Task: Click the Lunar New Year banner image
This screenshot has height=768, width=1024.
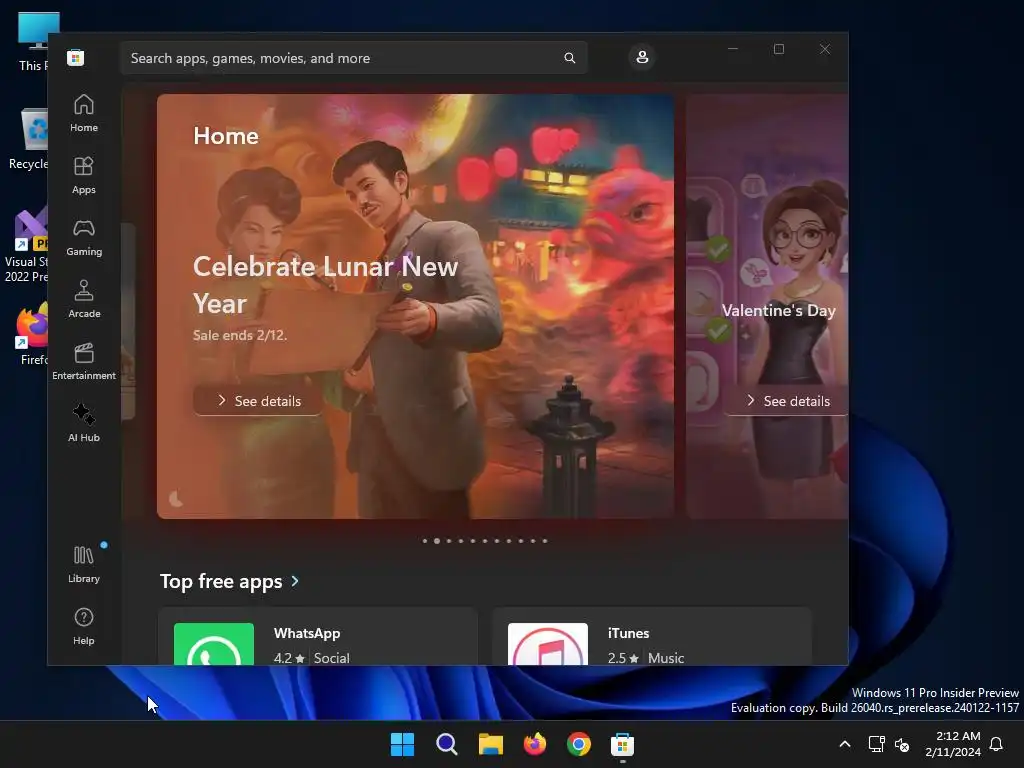Action: tap(415, 306)
